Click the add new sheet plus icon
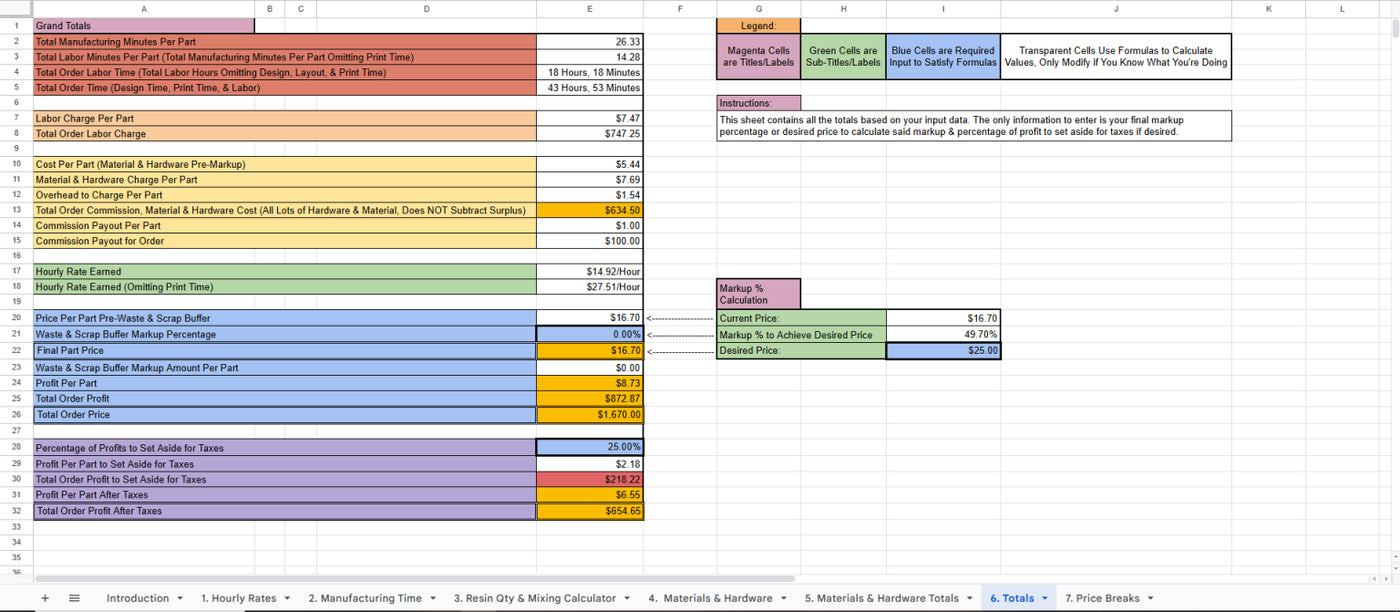Image resolution: width=1400 pixels, height=612 pixels. (44, 598)
